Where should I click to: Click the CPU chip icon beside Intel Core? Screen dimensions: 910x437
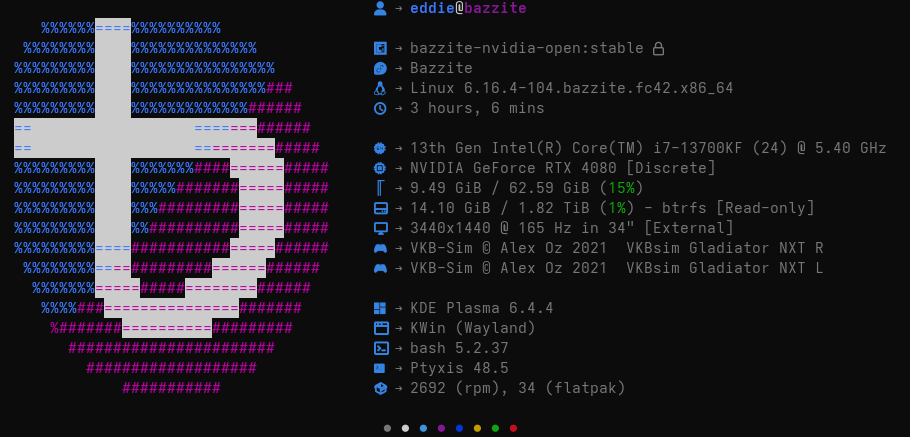[380, 148]
